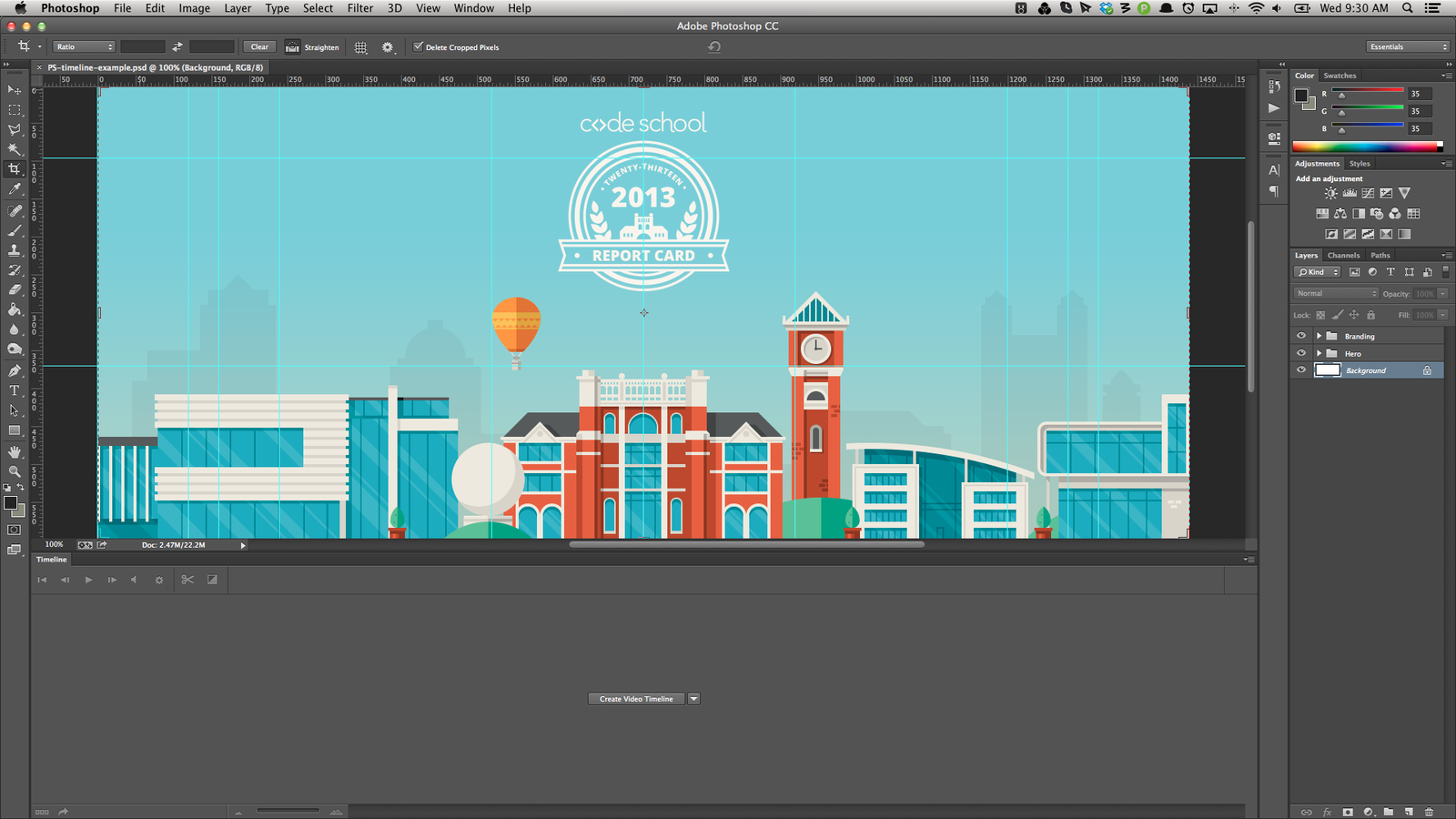Viewport: 1456px width, 819px height.
Task: Select the Brush tool
Action: pos(15,230)
